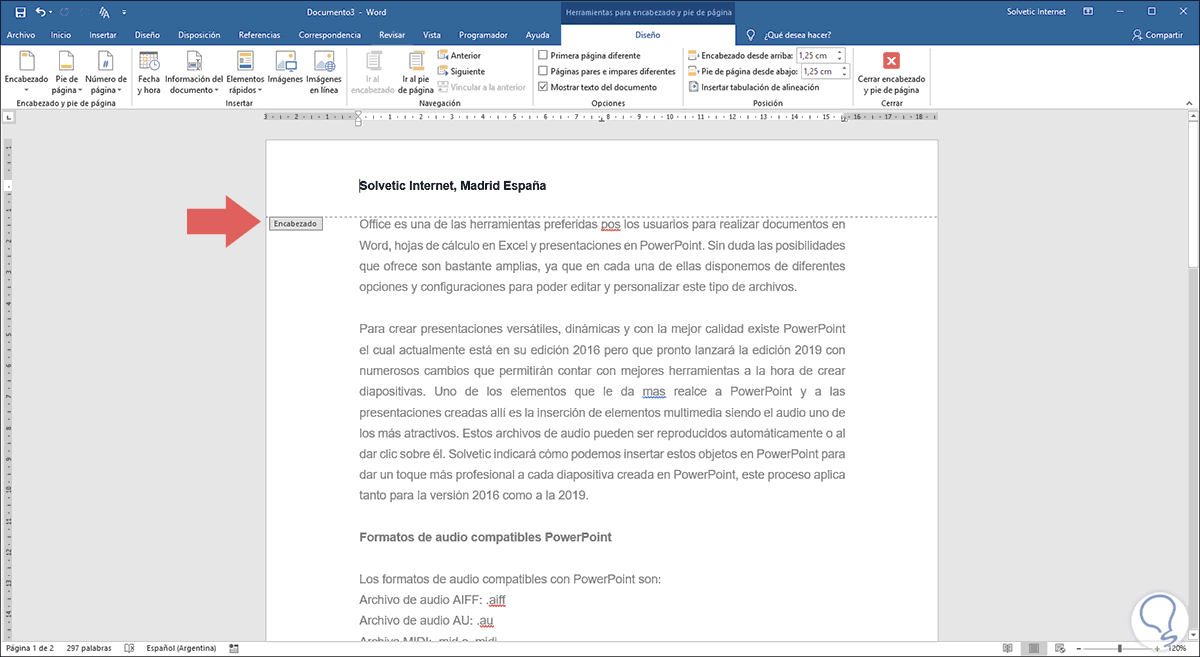Click the proofing errors icon in status bar
This screenshot has height=657, width=1200.
point(129,648)
